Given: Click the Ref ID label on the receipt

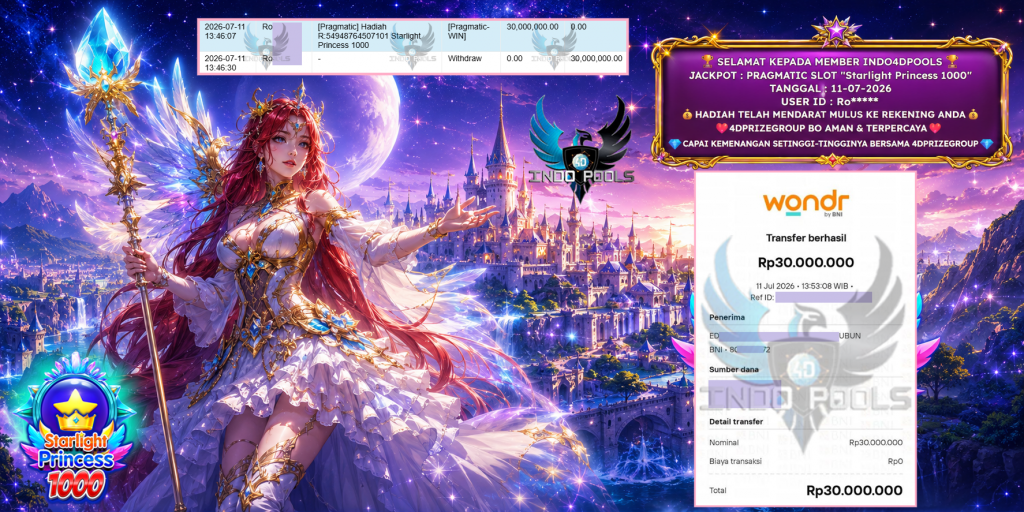Looking at the screenshot, I should 760,297.
